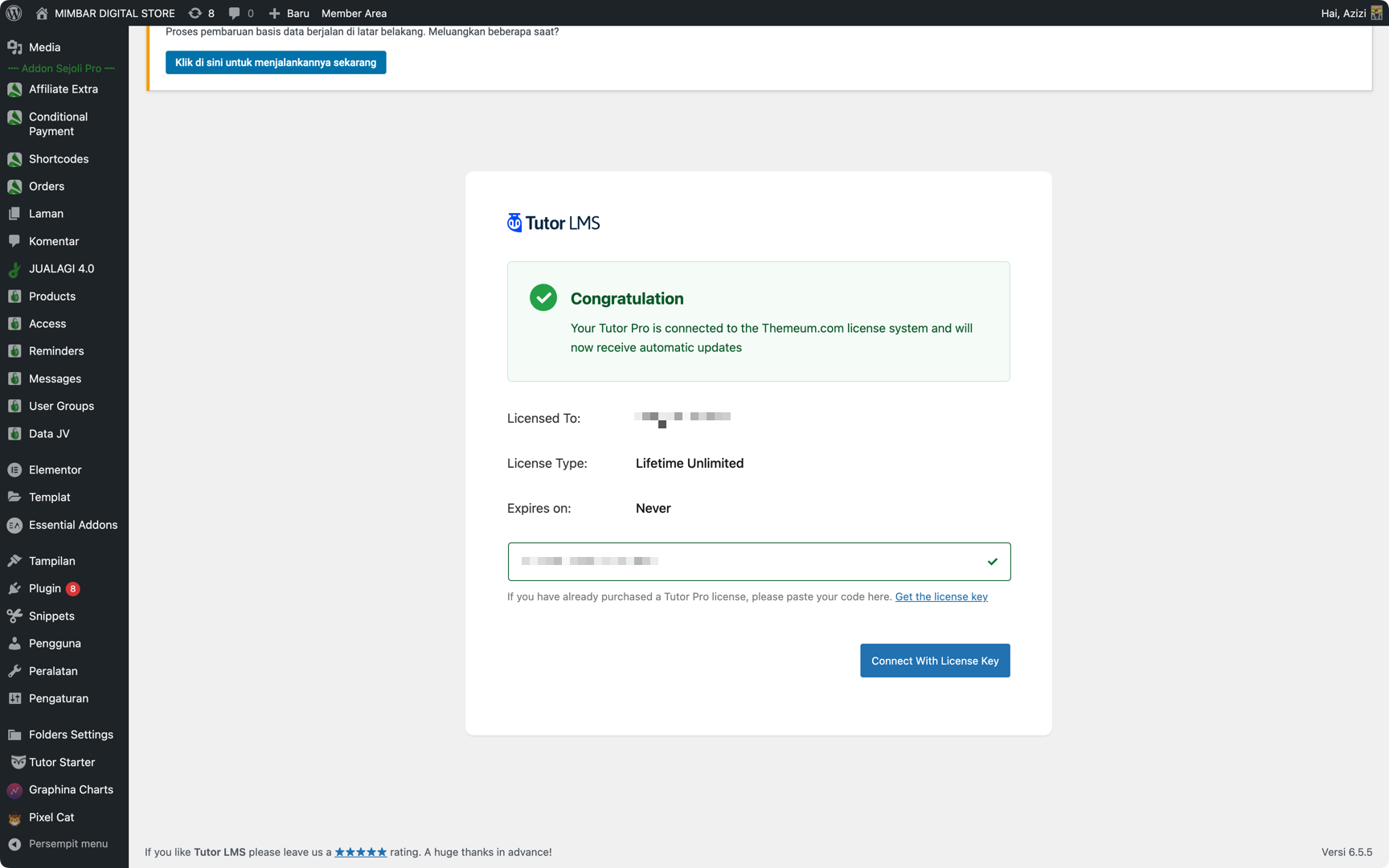Open comments via the speech bubble icon
The height and width of the screenshot is (868, 1389).
coord(234,13)
